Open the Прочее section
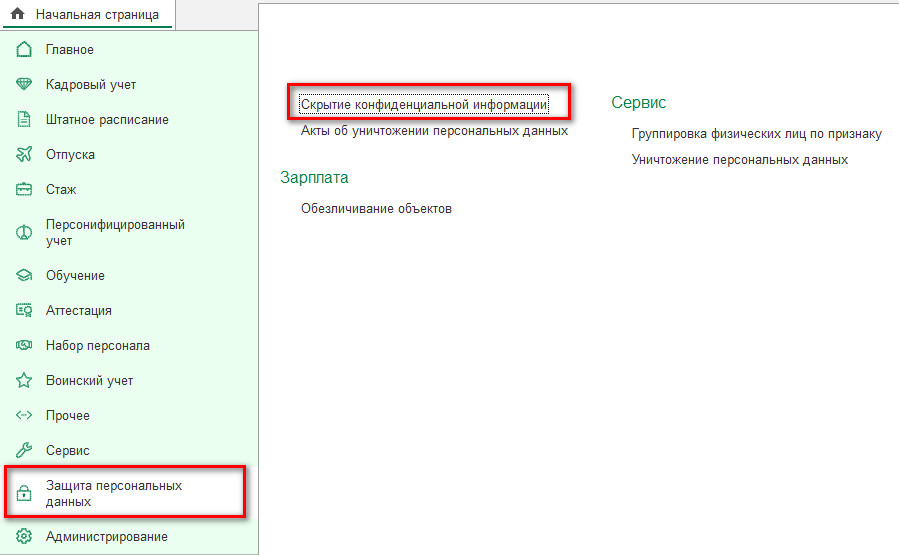The image size is (899, 555). [x=68, y=416]
